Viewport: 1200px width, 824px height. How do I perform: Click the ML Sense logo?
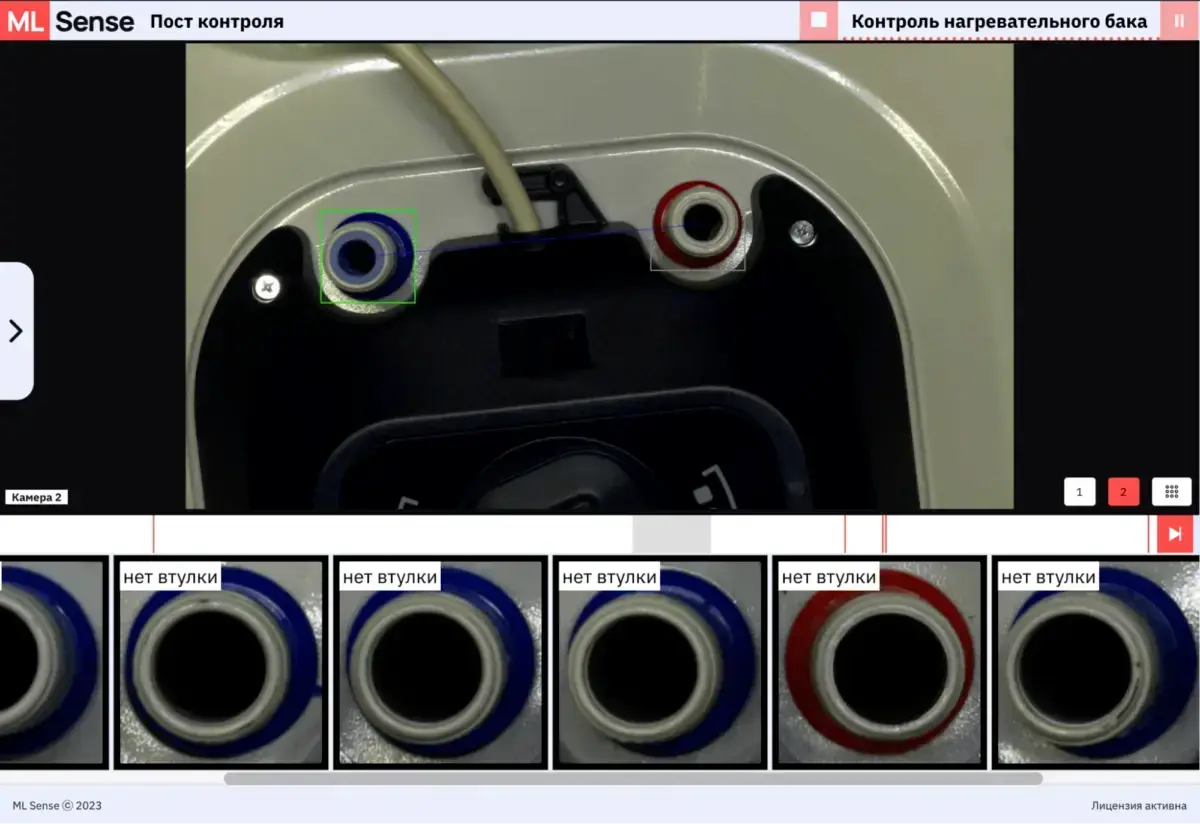[67, 21]
